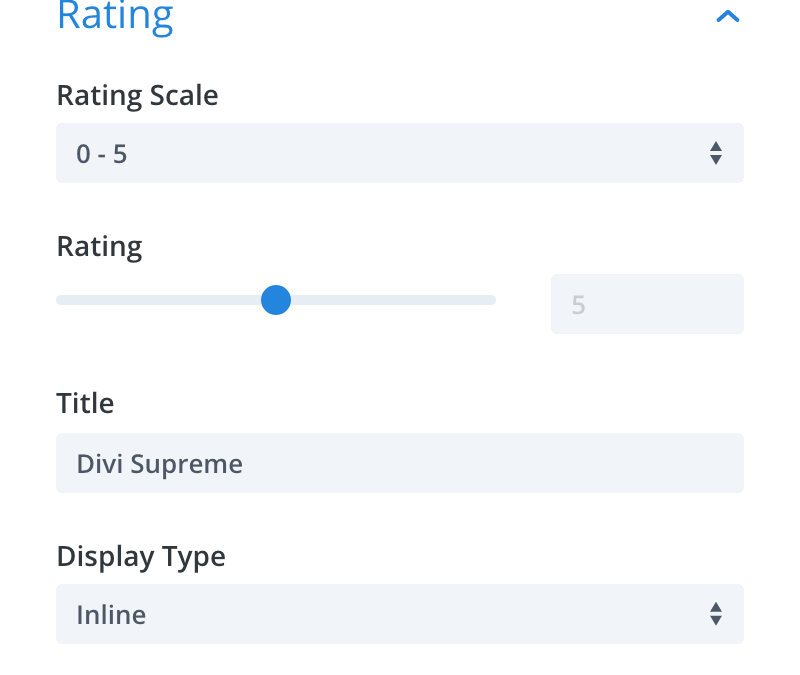Viewport: 800px width, 675px height.
Task: Open the Display Type dropdown
Action: pos(399,614)
